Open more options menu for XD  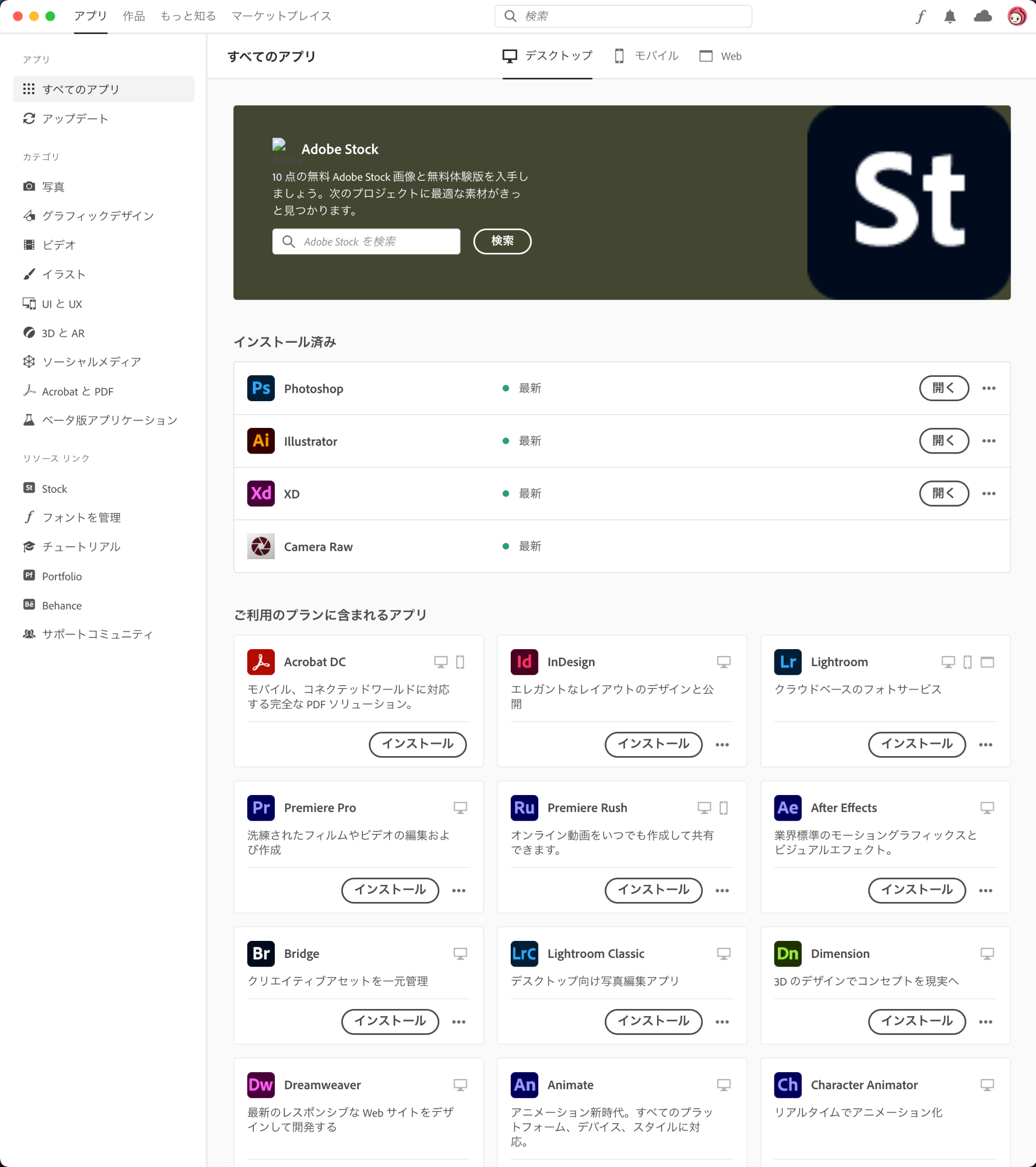[989, 493]
